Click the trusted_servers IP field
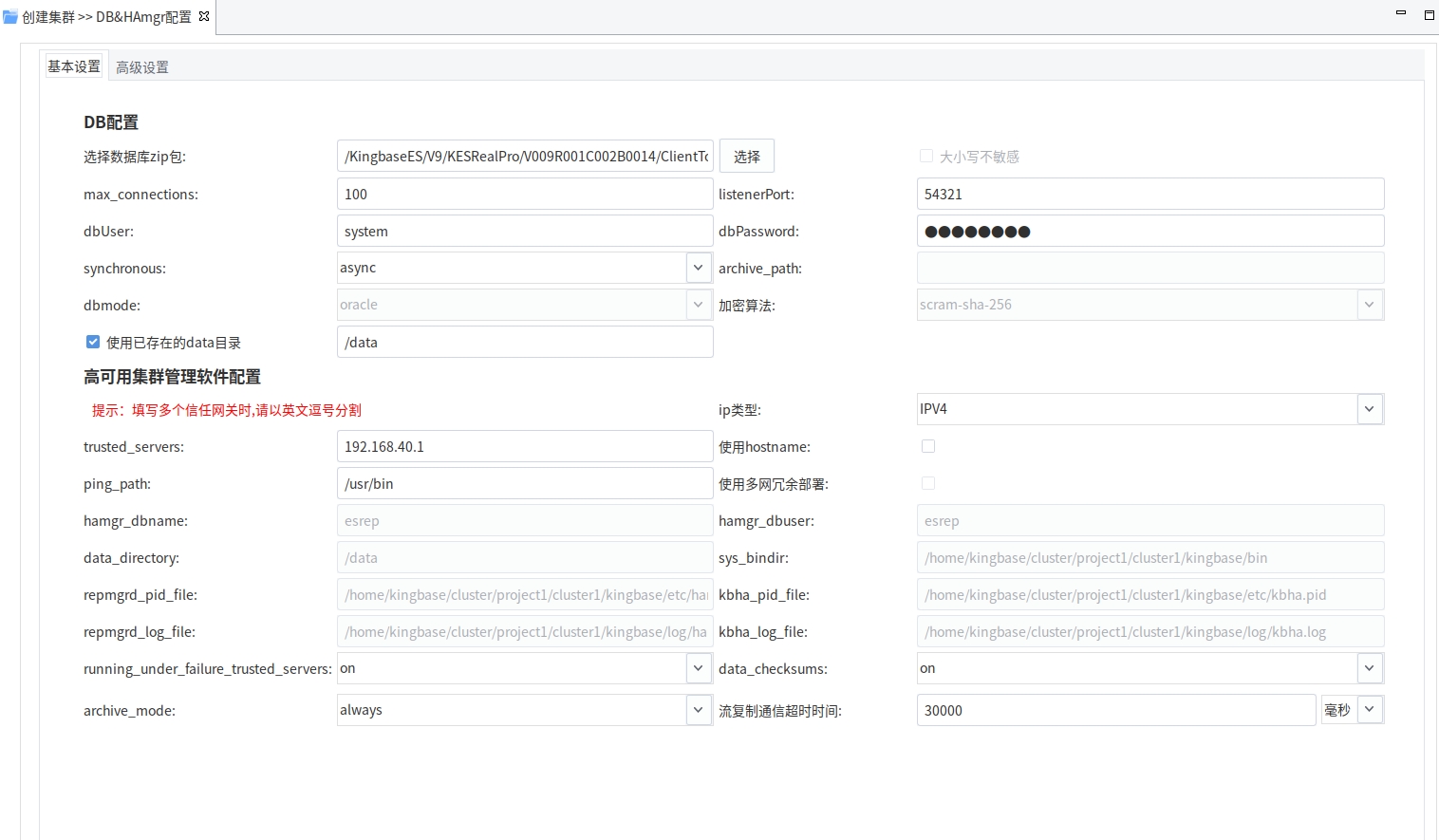Image resolution: width=1439 pixels, height=840 pixels. point(524,446)
